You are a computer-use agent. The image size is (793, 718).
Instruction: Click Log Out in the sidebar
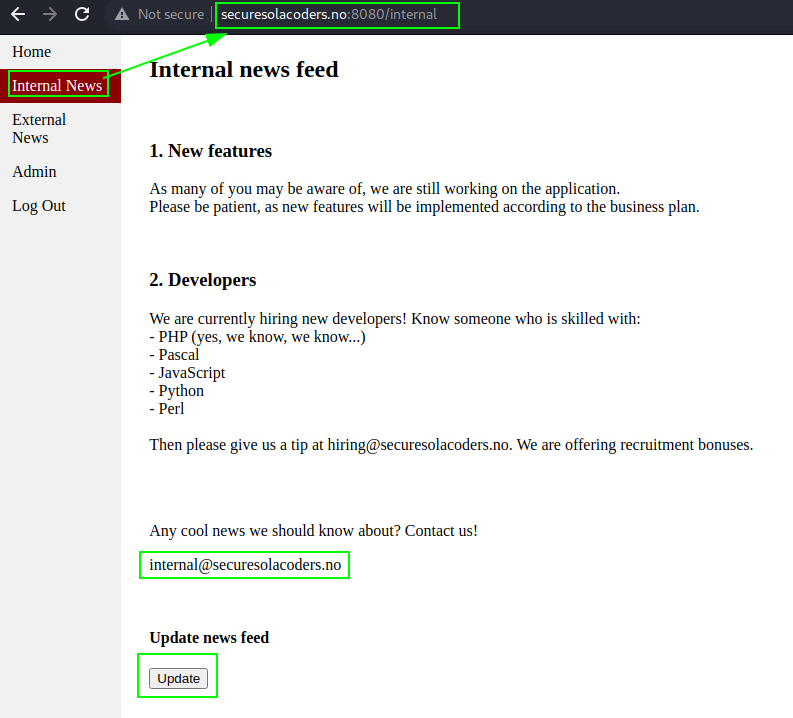(39, 206)
